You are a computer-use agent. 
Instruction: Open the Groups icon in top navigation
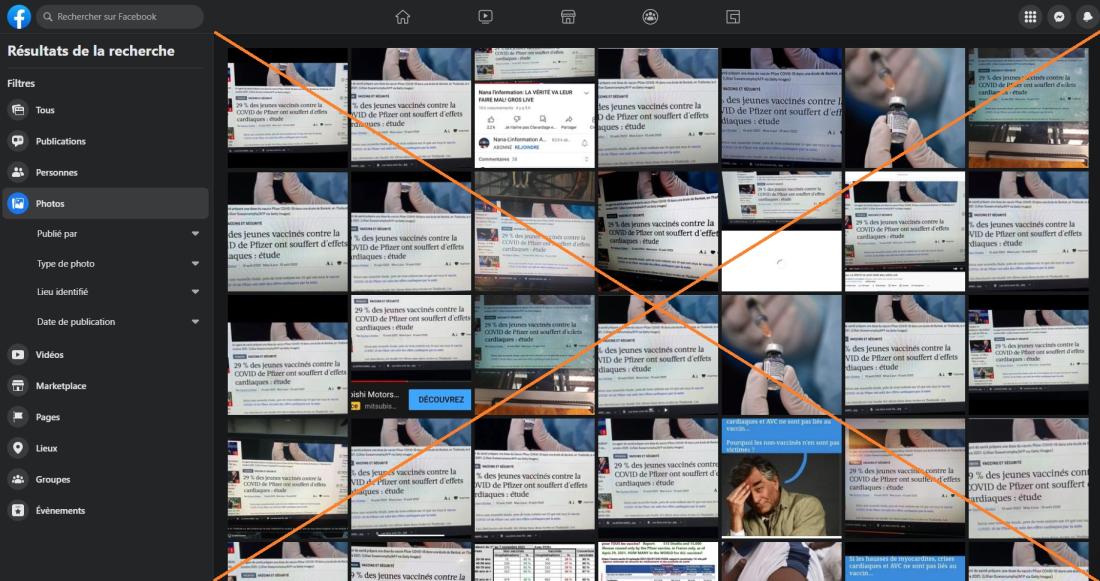(x=650, y=17)
